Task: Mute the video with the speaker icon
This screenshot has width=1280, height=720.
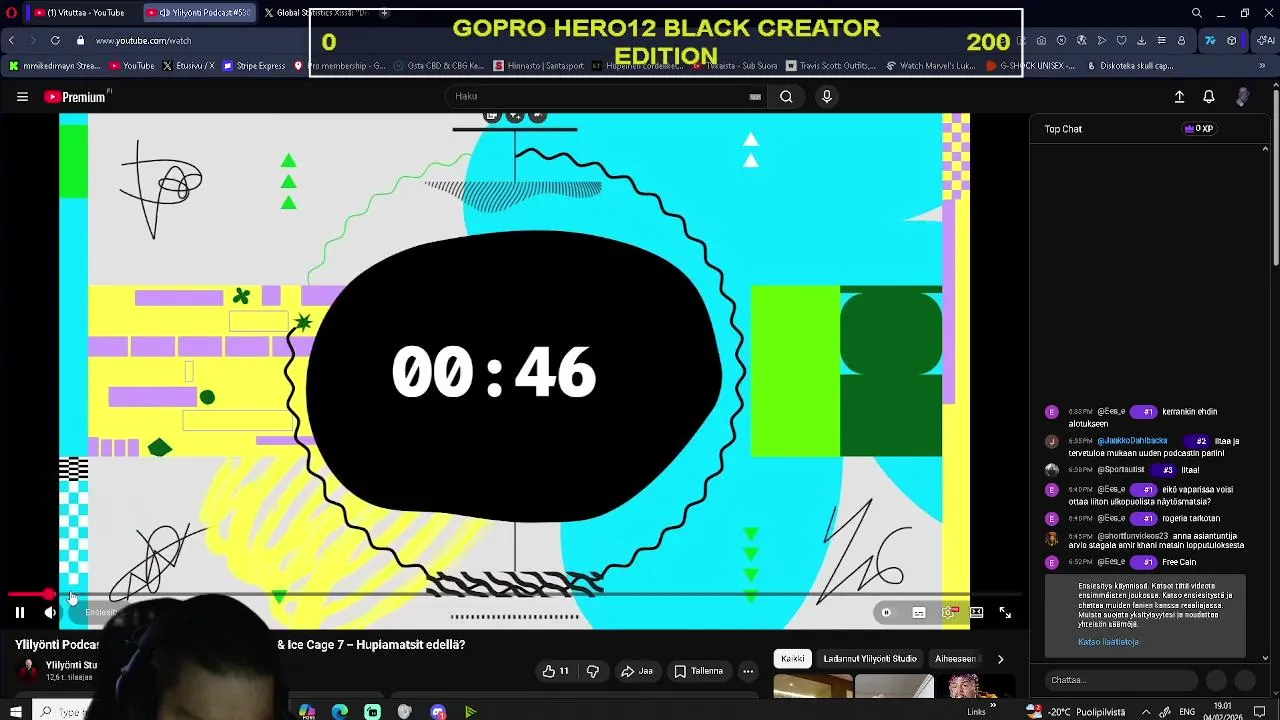Action: tap(50, 613)
